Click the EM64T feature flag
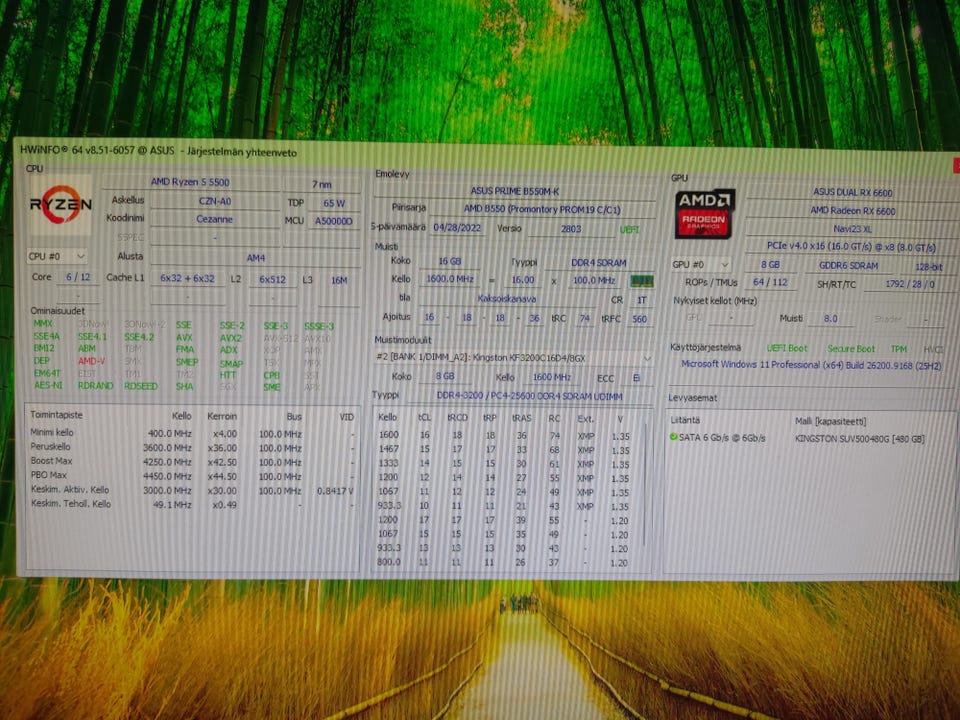Screen dimensions: 960x720 pyautogui.click(x=47, y=373)
